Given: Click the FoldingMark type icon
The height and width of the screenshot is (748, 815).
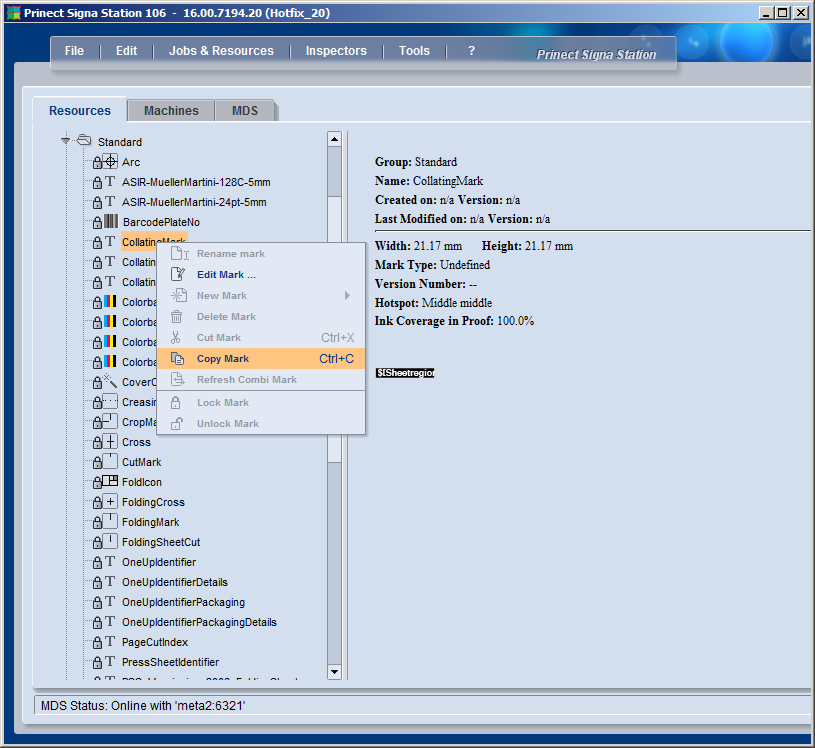Looking at the screenshot, I should (110, 521).
